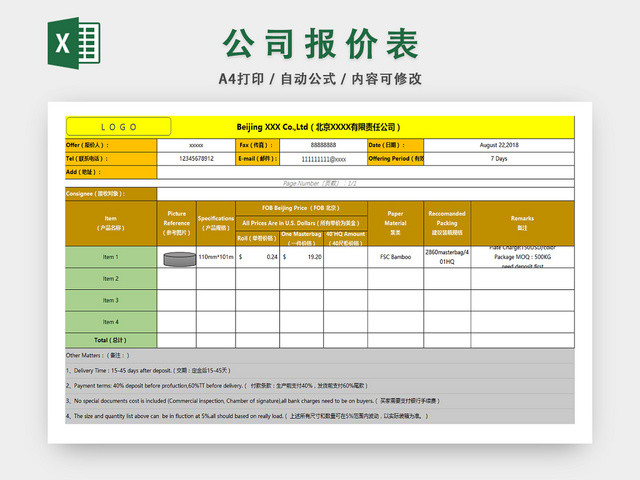The height and width of the screenshot is (480, 640).
Task: Click the email value 111111111@xxxx
Action: (323, 159)
